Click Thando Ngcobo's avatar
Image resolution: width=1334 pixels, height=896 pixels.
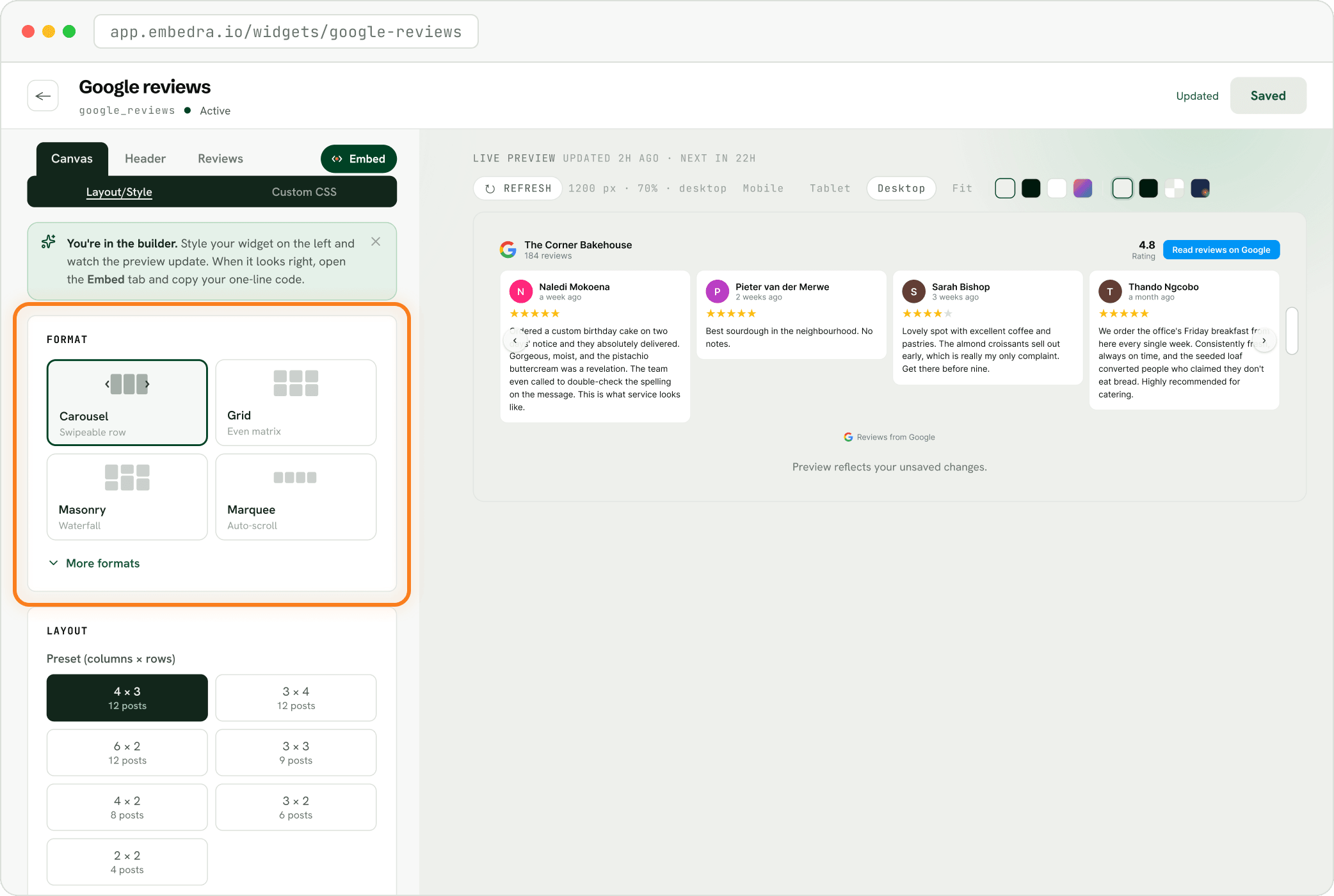pyautogui.click(x=1110, y=291)
